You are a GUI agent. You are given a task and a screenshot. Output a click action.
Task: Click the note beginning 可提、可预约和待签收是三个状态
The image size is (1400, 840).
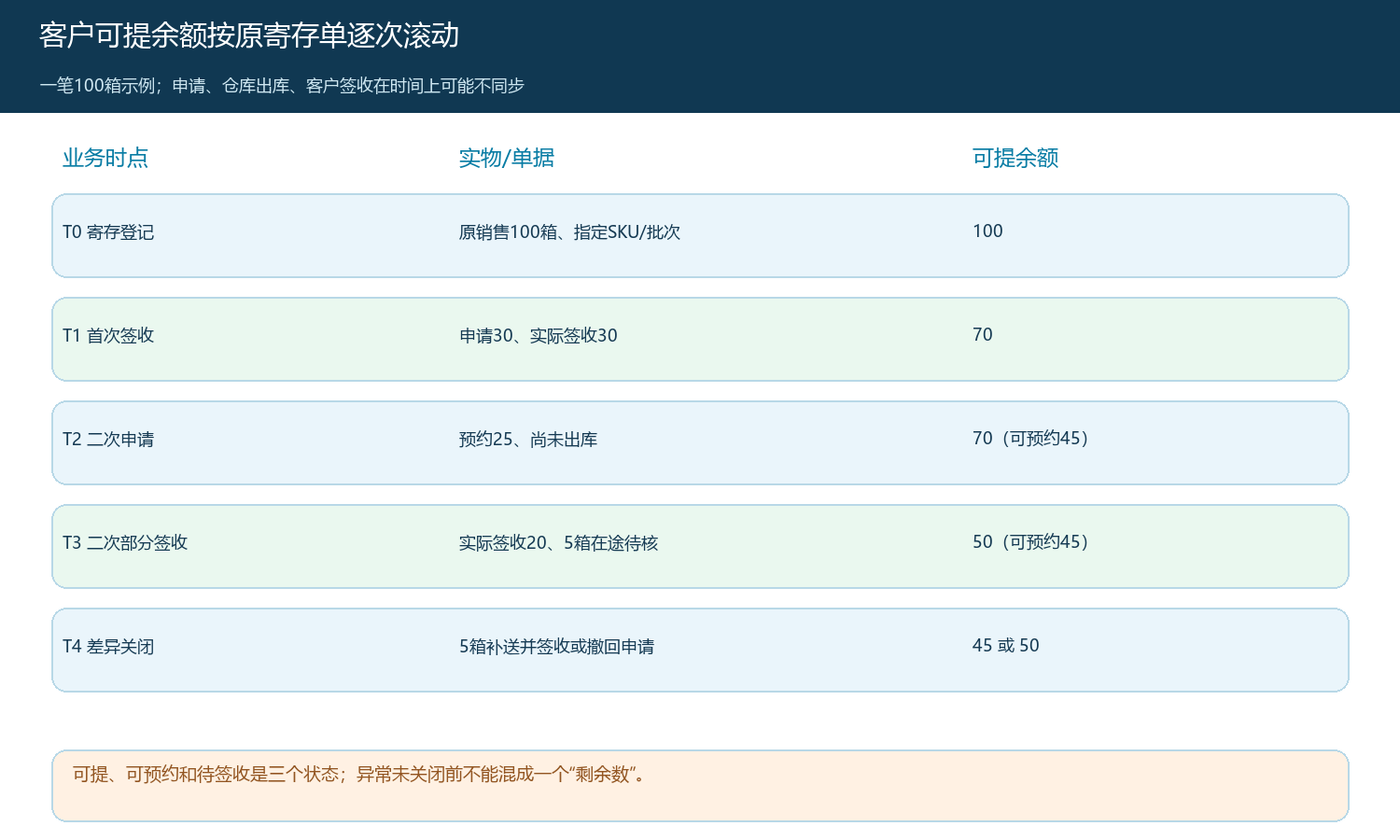pos(360,775)
